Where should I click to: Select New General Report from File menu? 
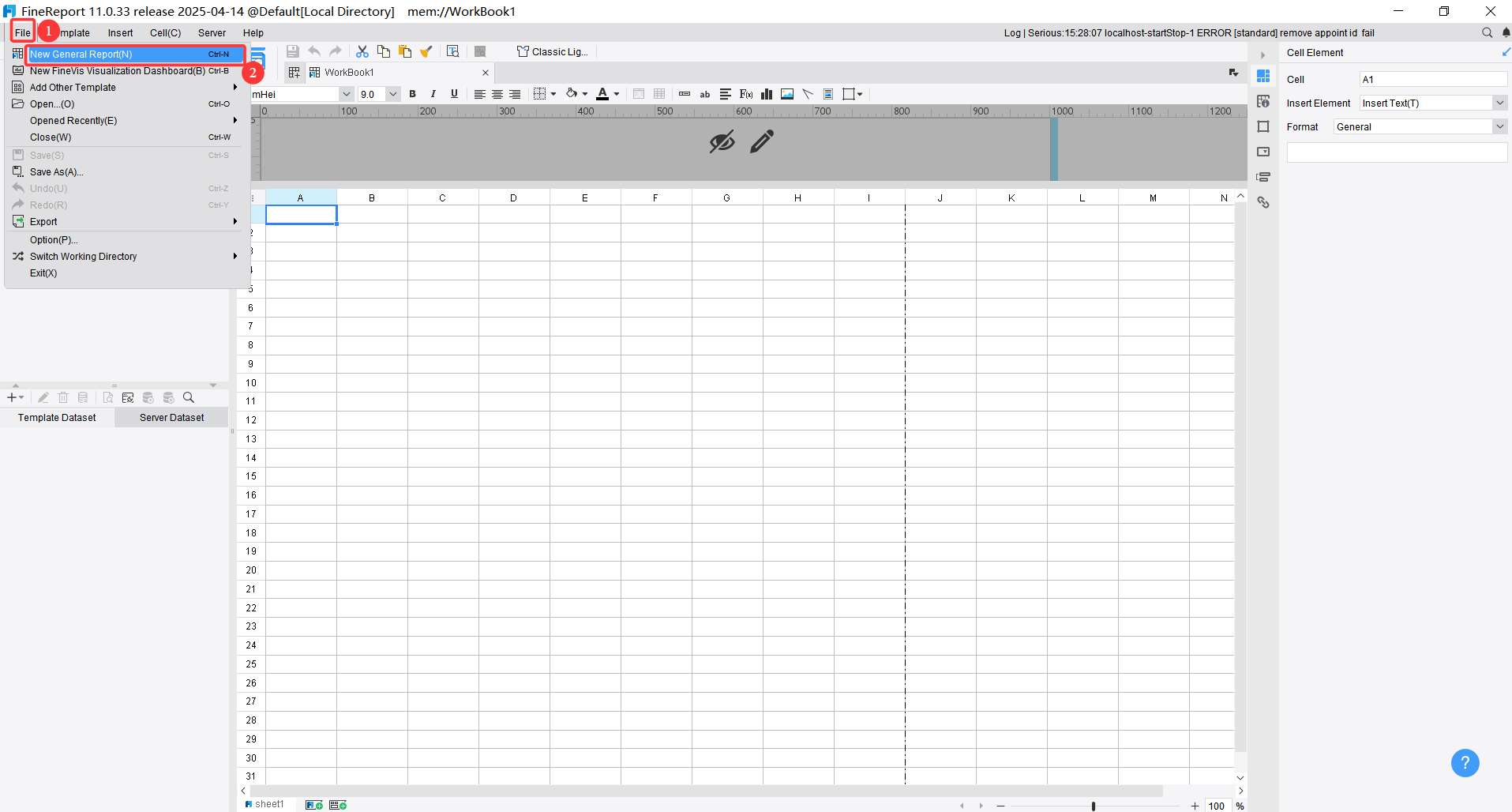pos(81,54)
